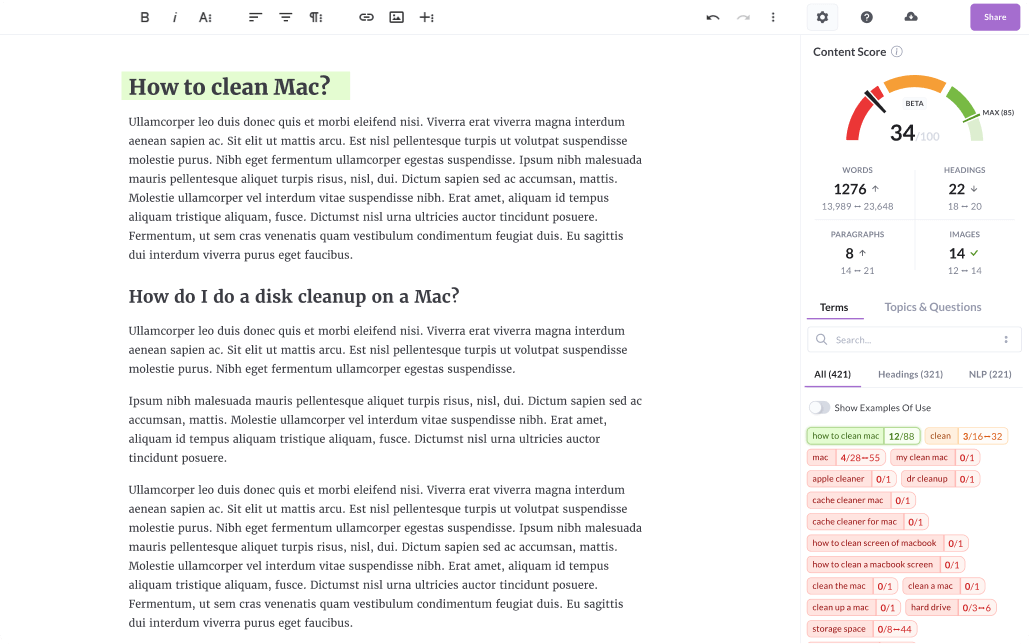The height and width of the screenshot is (644, 1029).
Task: Open the help menu
Action: coord(866,16)
